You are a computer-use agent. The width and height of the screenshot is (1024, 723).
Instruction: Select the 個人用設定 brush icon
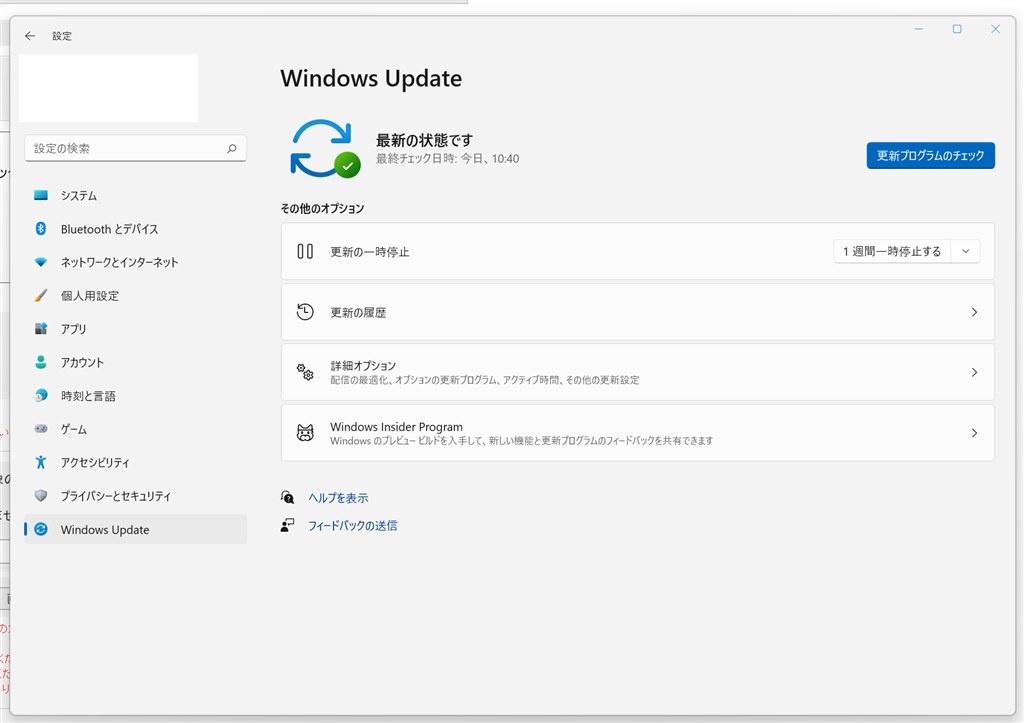click(x=40, y=295)
